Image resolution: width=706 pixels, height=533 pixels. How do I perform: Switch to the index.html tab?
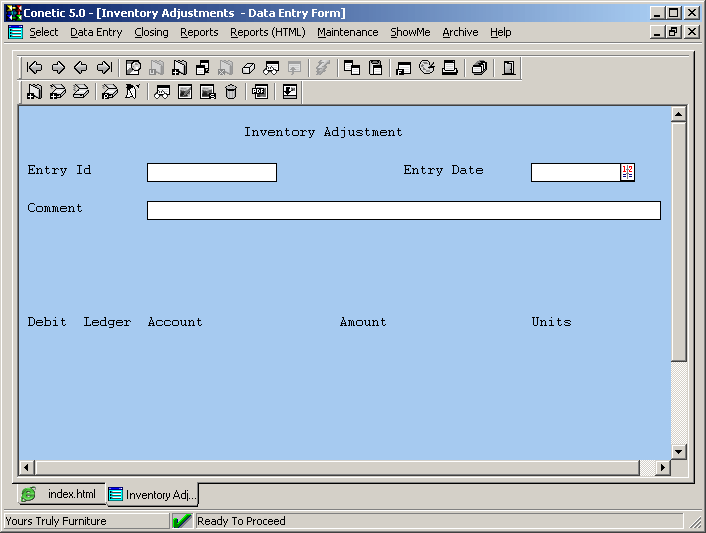(61, 495)
